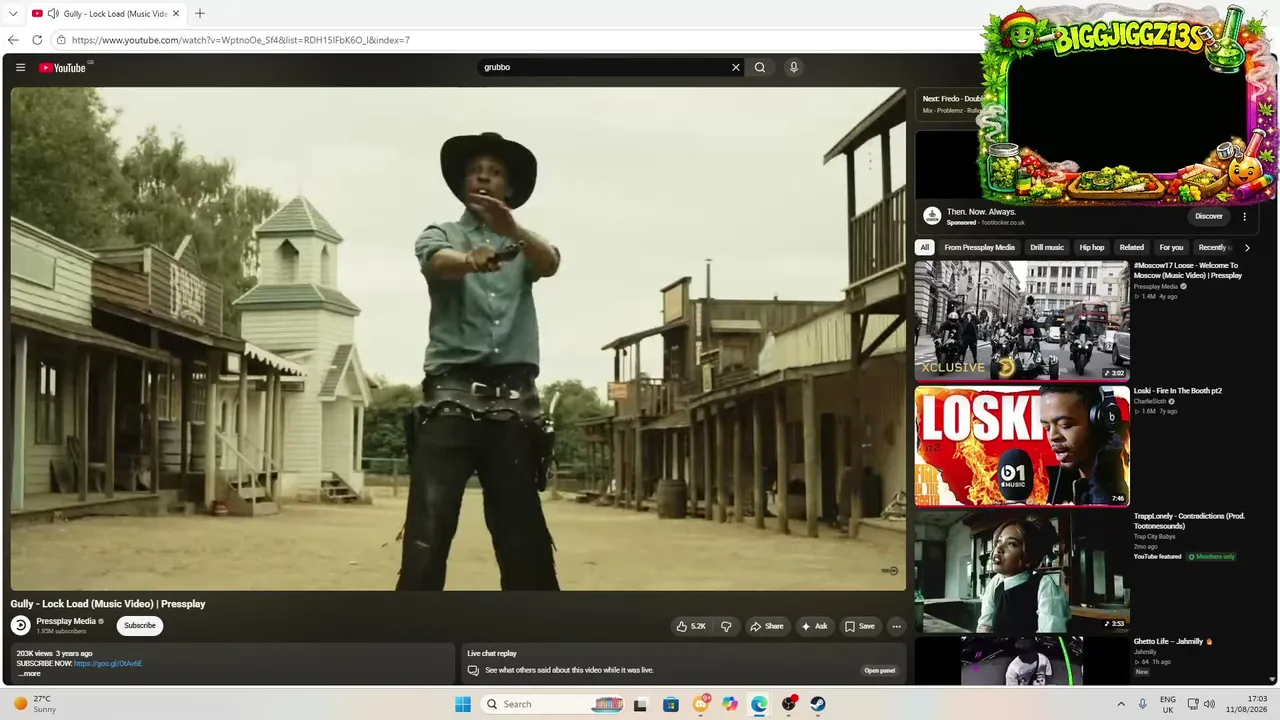Open the Windows Start menu
Screen dimensions: 1280x720
pos(462,704)
